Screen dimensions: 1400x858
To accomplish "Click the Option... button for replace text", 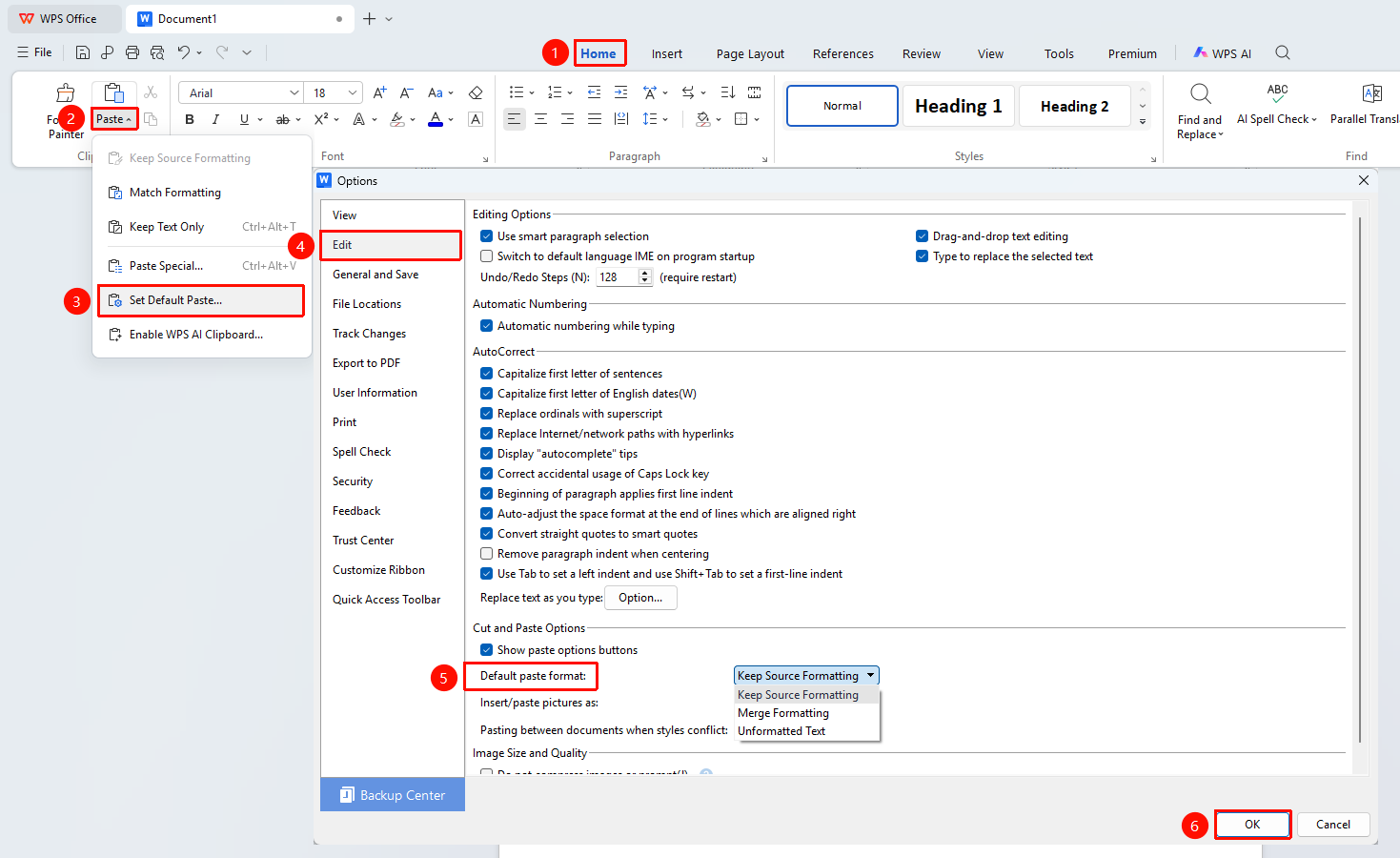I will [x=640, y=598].
